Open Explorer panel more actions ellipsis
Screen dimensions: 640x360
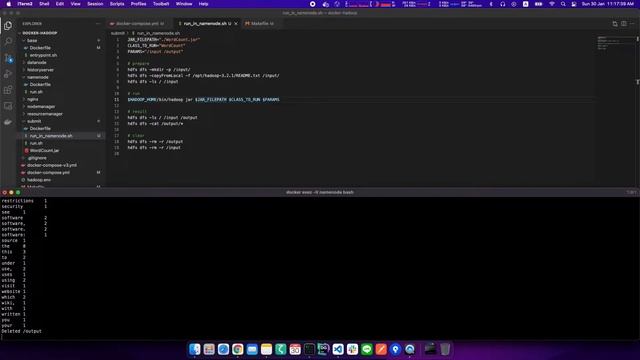click(x=98, y=24)
